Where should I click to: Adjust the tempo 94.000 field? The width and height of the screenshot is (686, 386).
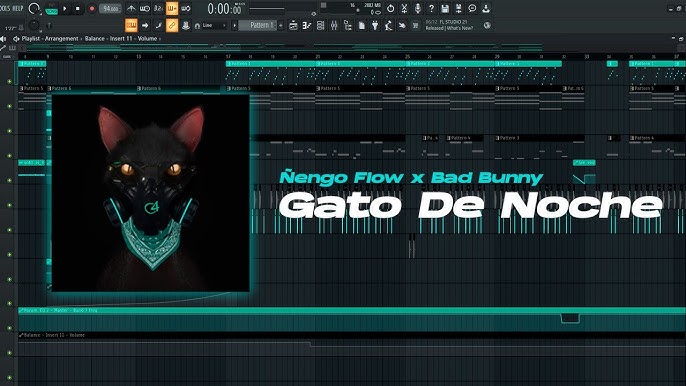click(110, 8)
